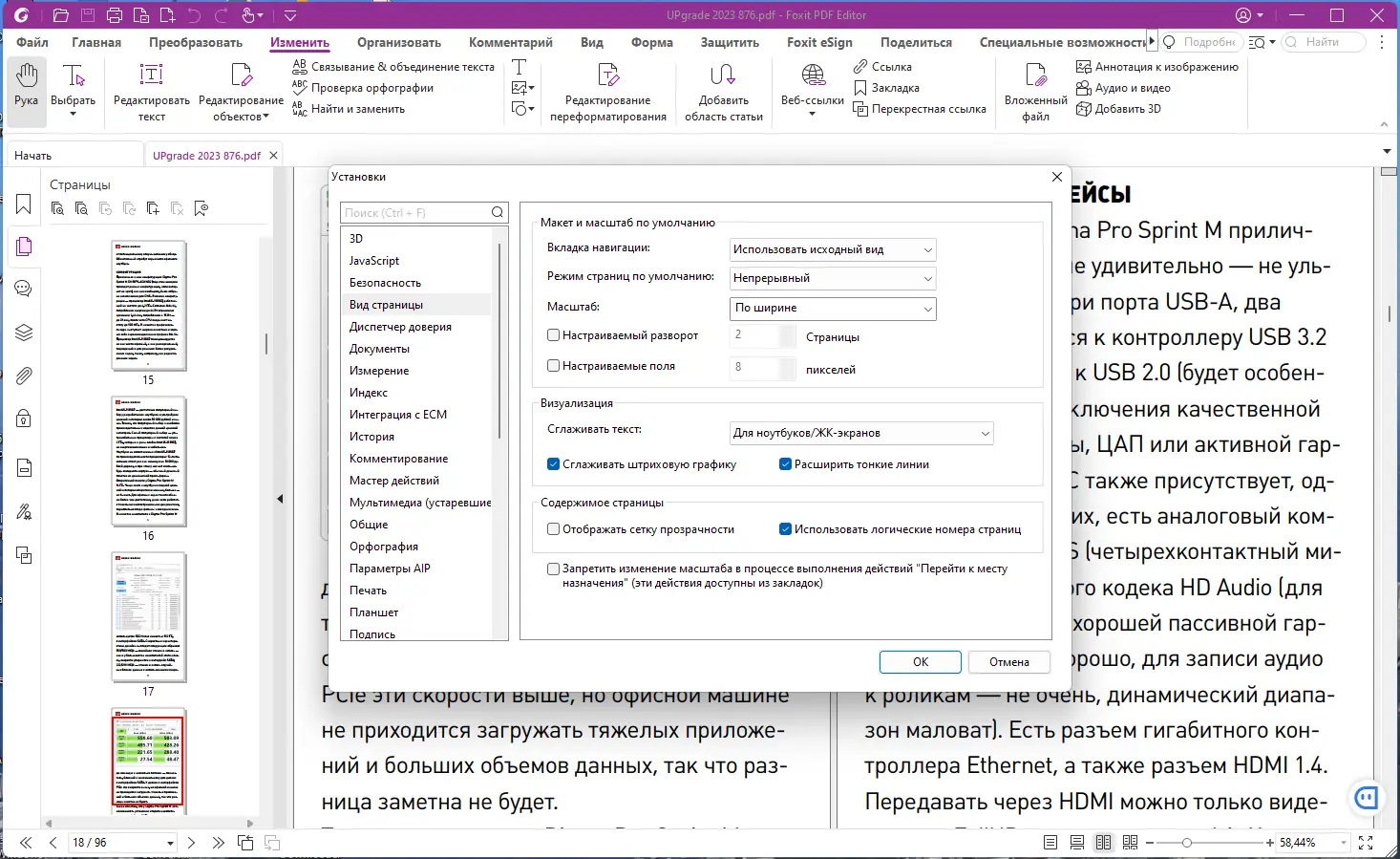Click the Ссылка link tool
Screen dimensions: 1400x859
pyautogui.click(x=882, y=67)
